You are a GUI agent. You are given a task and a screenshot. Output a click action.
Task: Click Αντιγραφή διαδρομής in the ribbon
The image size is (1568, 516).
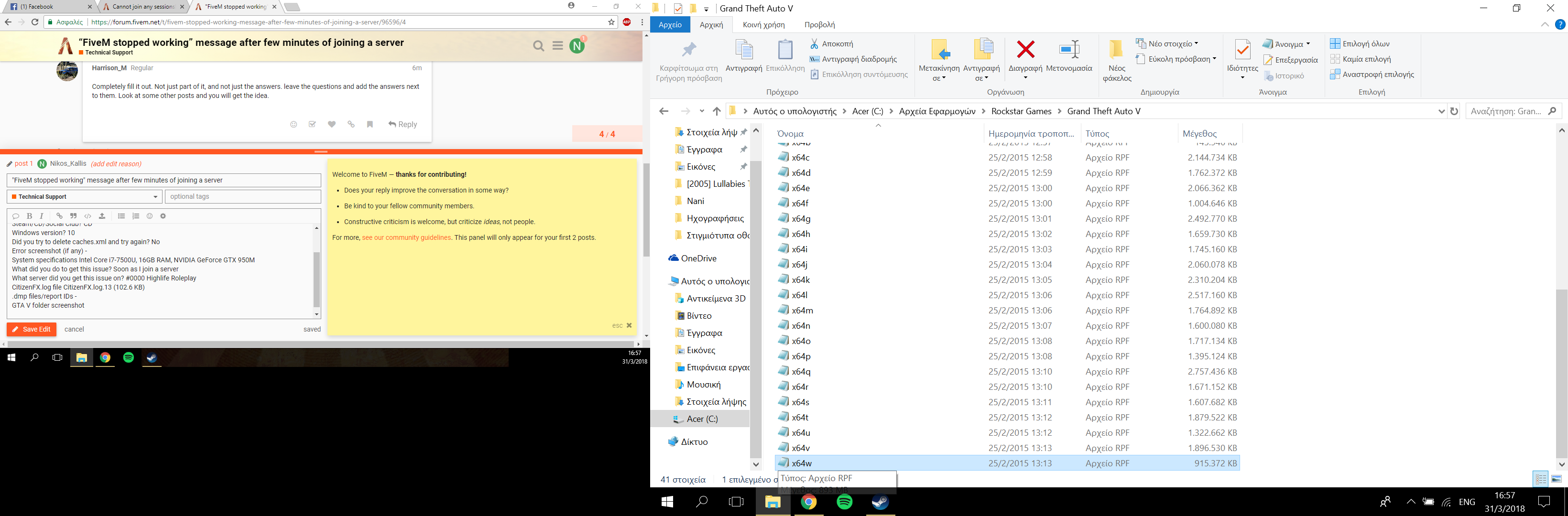pos(853,59)
